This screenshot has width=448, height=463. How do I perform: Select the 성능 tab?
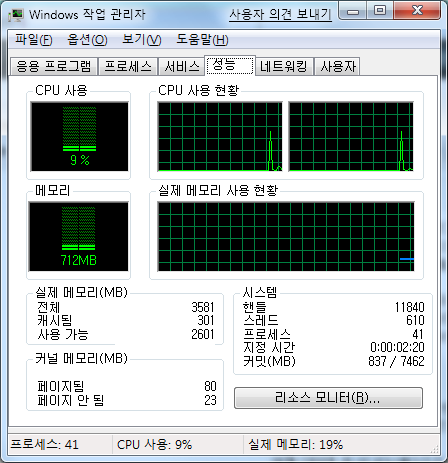[230, 65]
